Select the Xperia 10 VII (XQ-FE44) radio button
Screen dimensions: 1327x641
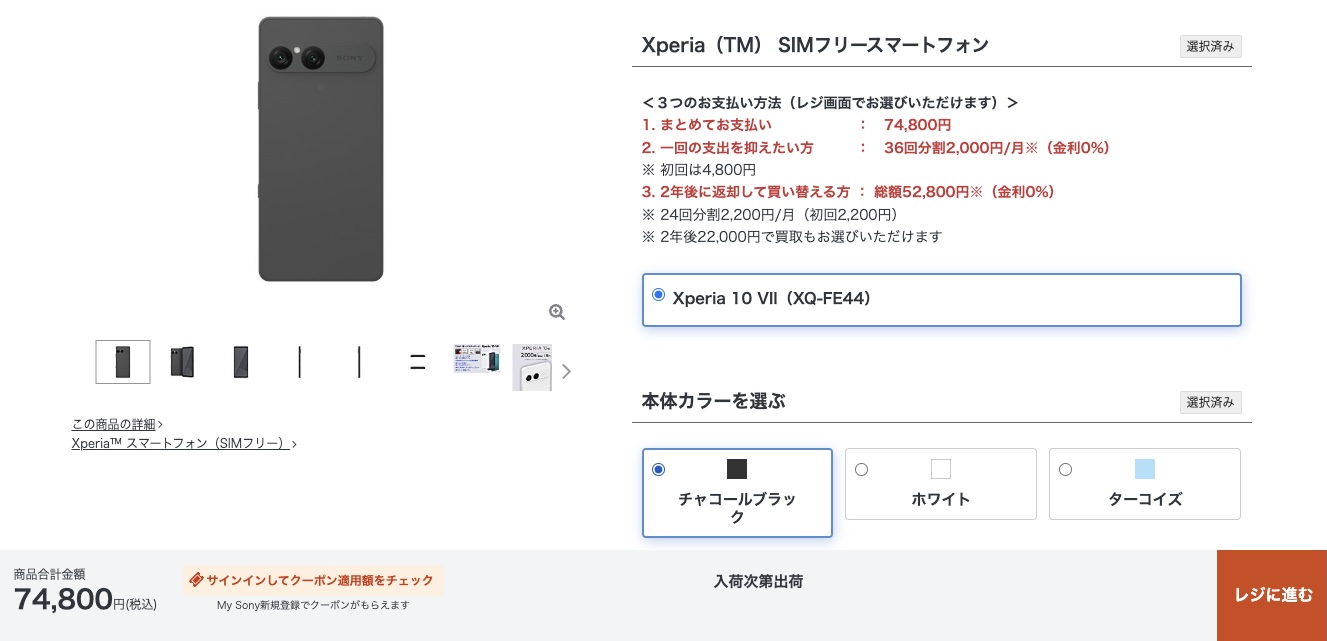coord(658,295)
